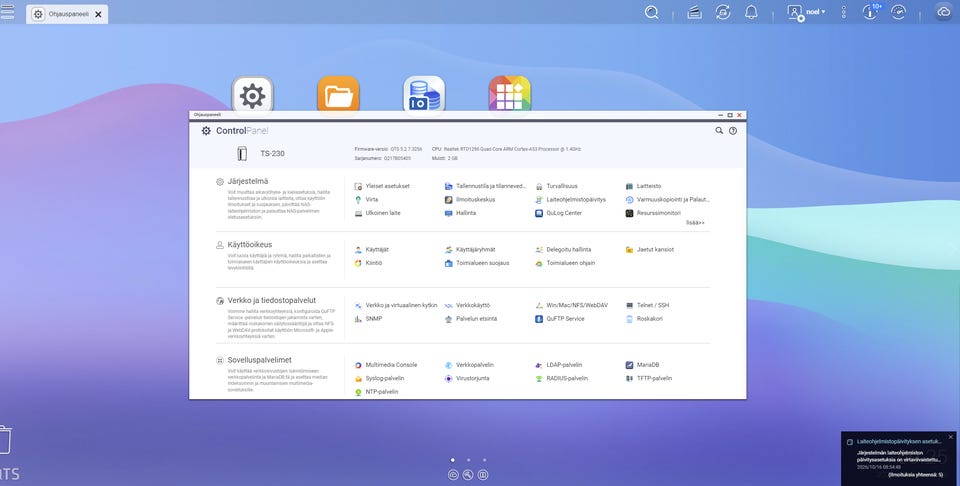Open QuFTP Service
This screenshot has height=486, width=960.
(560, 319)
